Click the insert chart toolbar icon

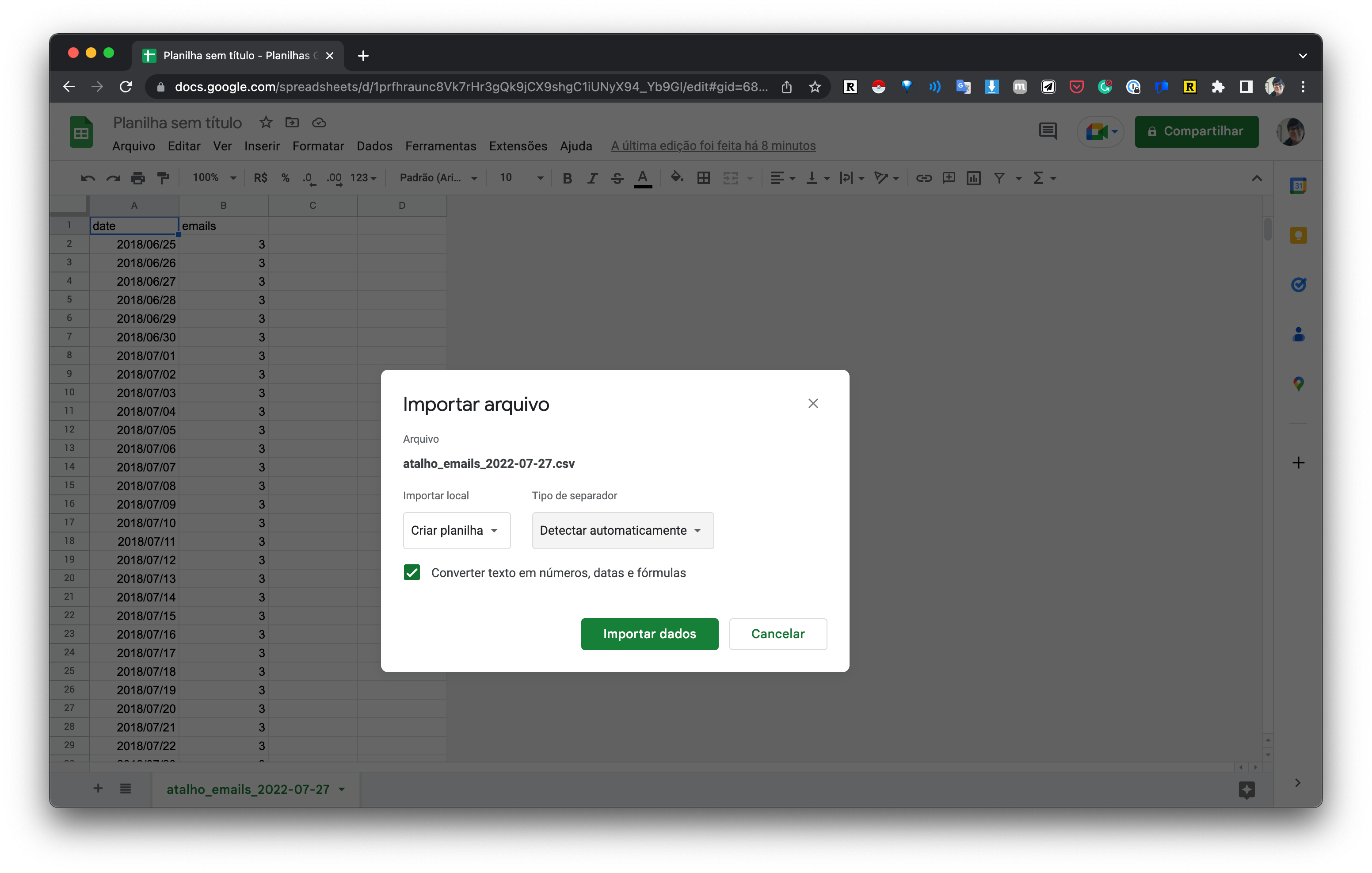[x=974, y=179]
